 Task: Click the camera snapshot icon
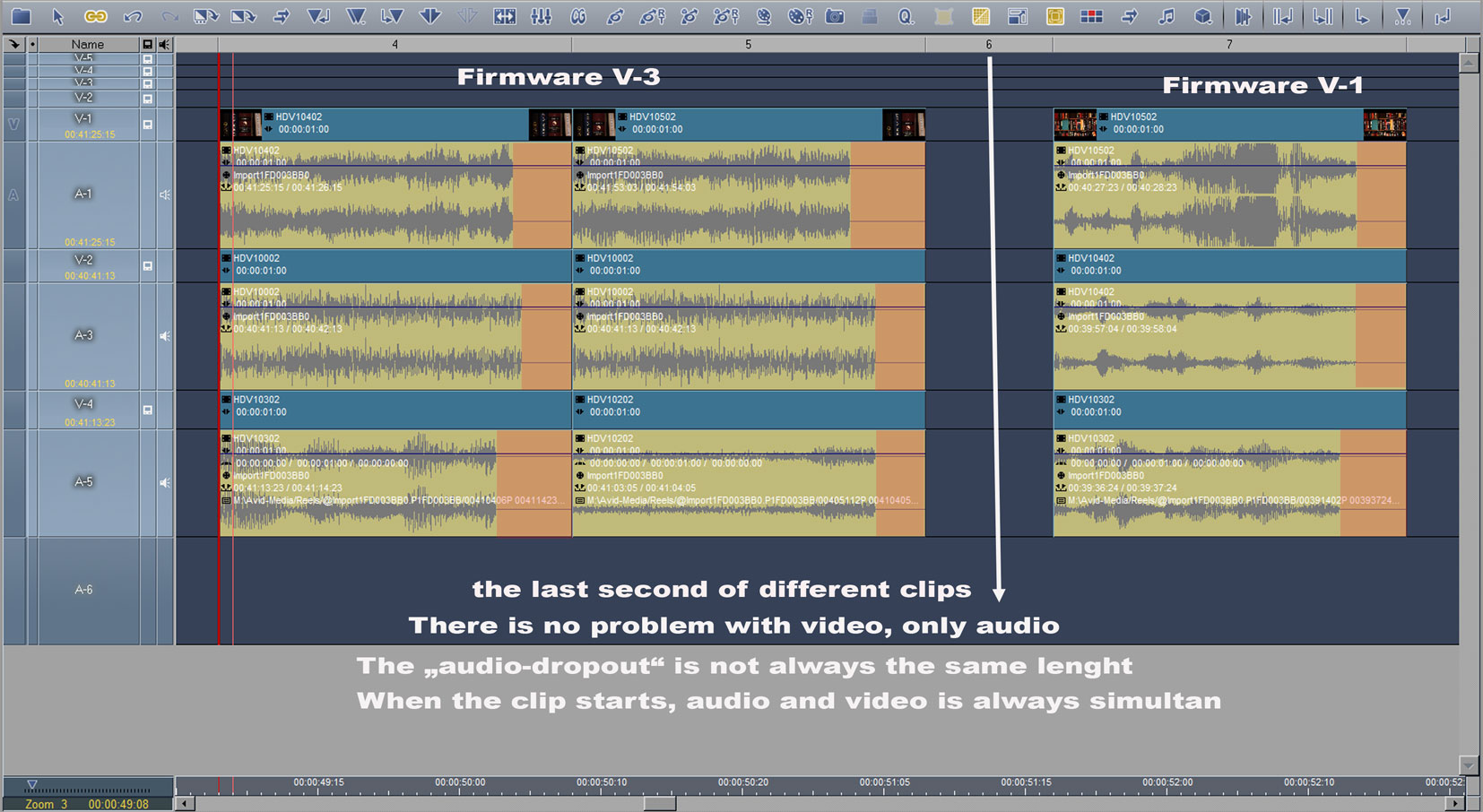click(835, 16)
